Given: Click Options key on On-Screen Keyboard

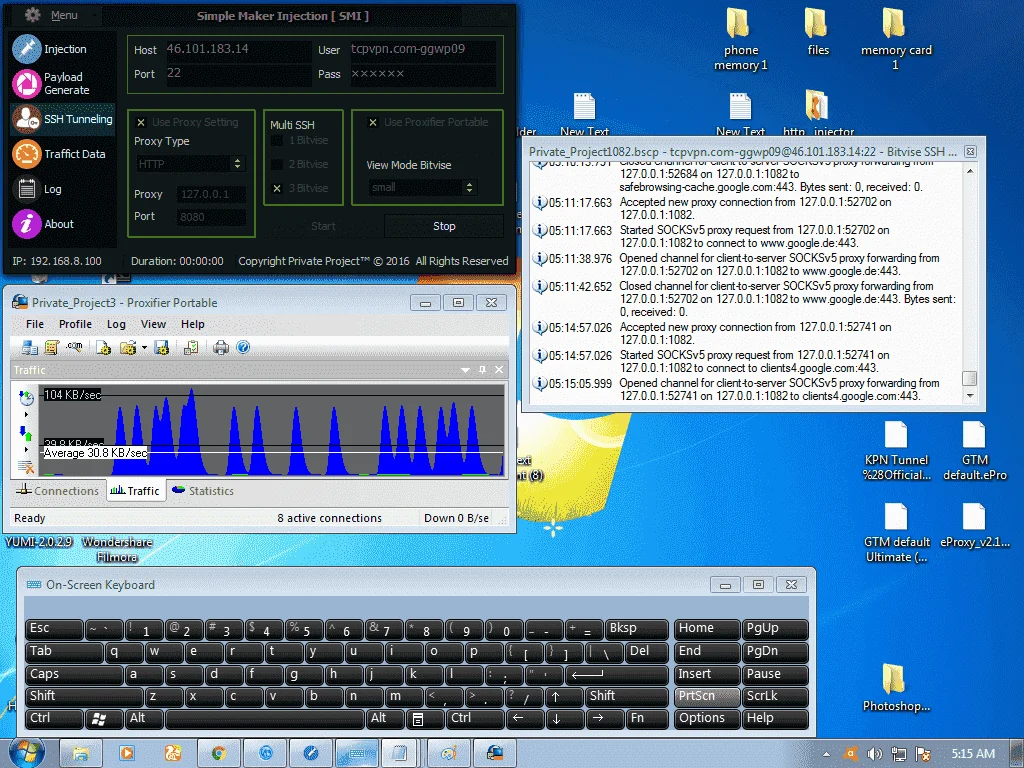Looking at the screenshot, I should coord(707,718).
